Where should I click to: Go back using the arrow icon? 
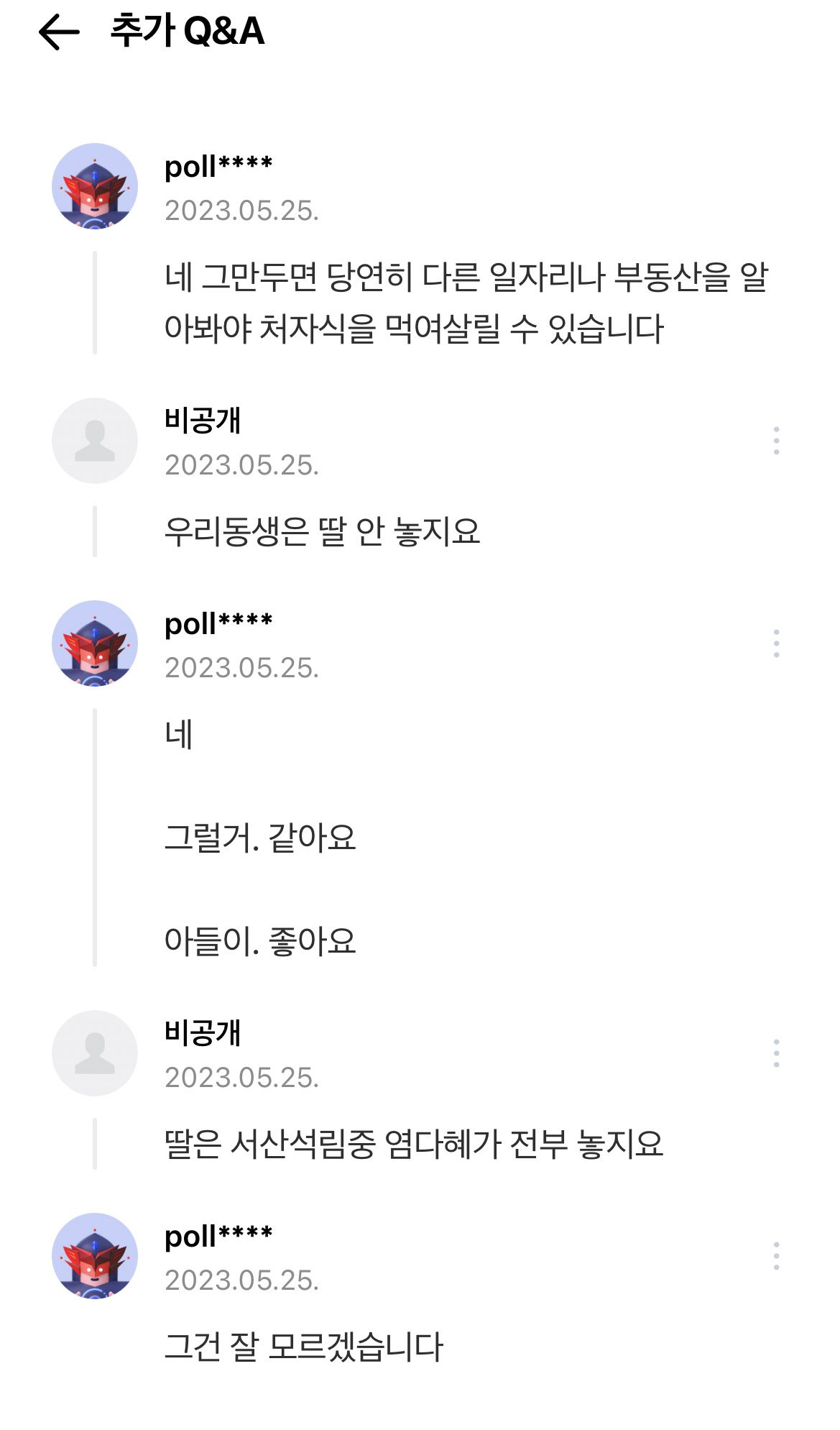point(58,33)
